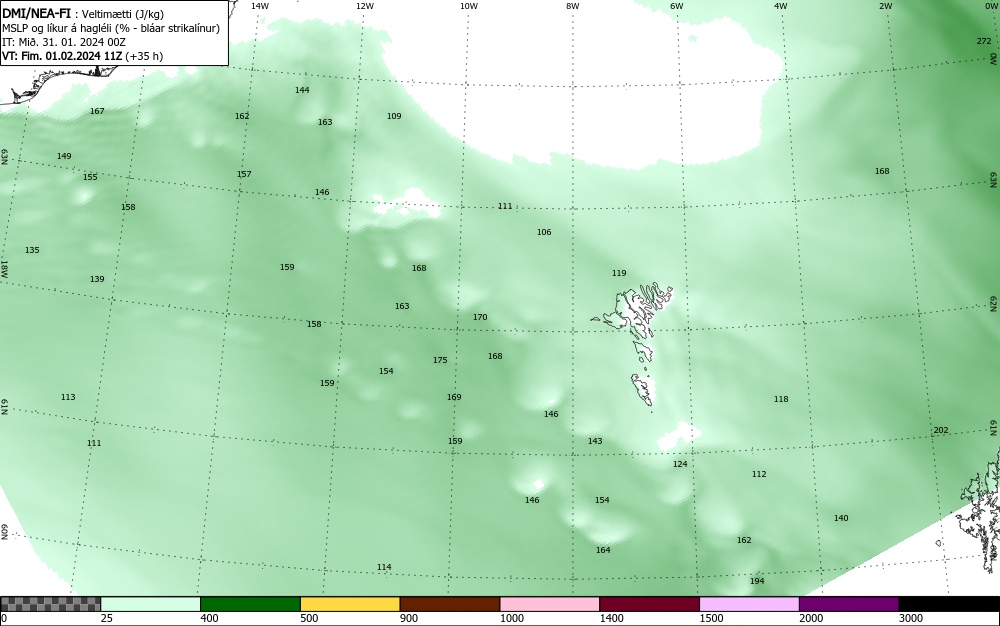Image resolution: width=1000 pixels, height=626 pixels.
Task: Click the 14W longitude label
Action: point(260,6)
